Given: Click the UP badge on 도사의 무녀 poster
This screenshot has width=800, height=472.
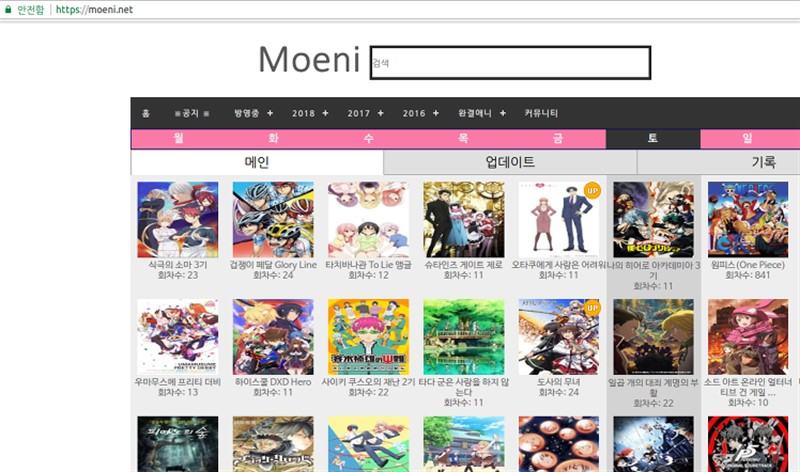Looking at the screenshot, I should (x=592, y=308).
